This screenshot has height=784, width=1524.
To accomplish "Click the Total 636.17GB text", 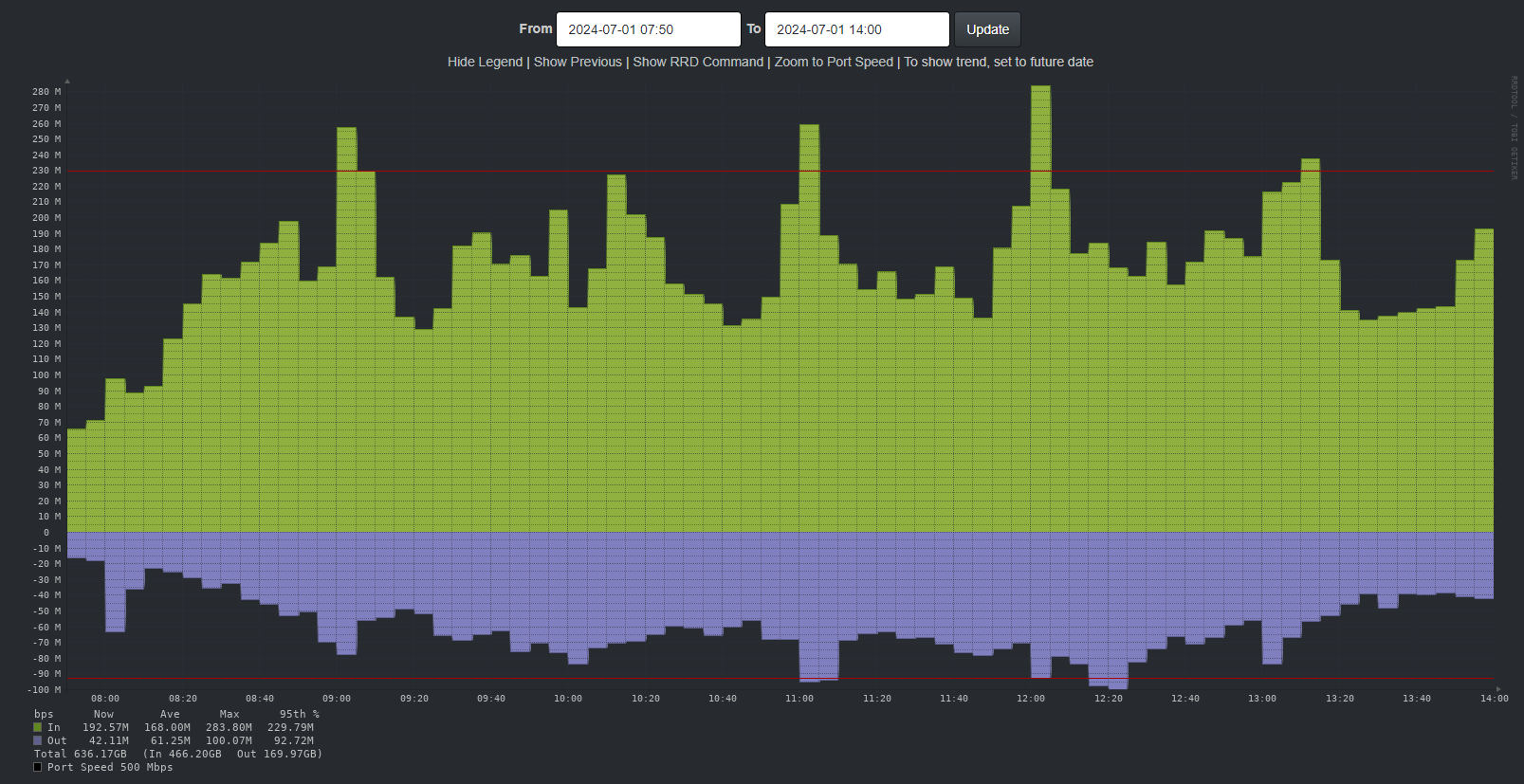I will pyautogui.click(x=80, y=754).
